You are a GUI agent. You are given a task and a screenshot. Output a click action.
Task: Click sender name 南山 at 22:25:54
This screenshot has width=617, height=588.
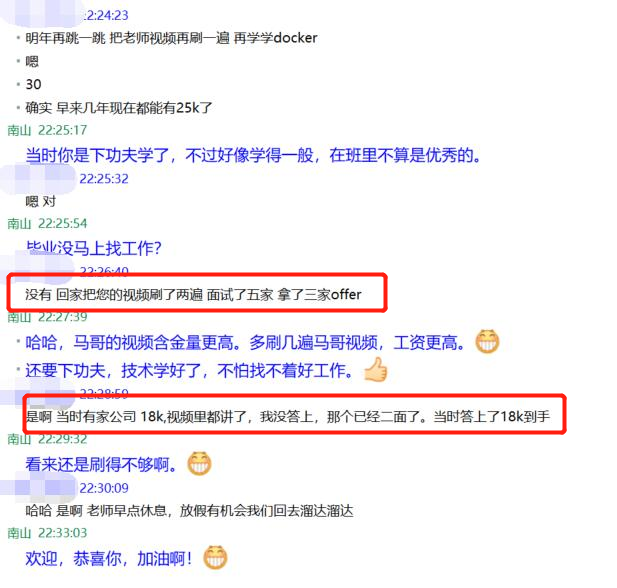coord(19,224)
